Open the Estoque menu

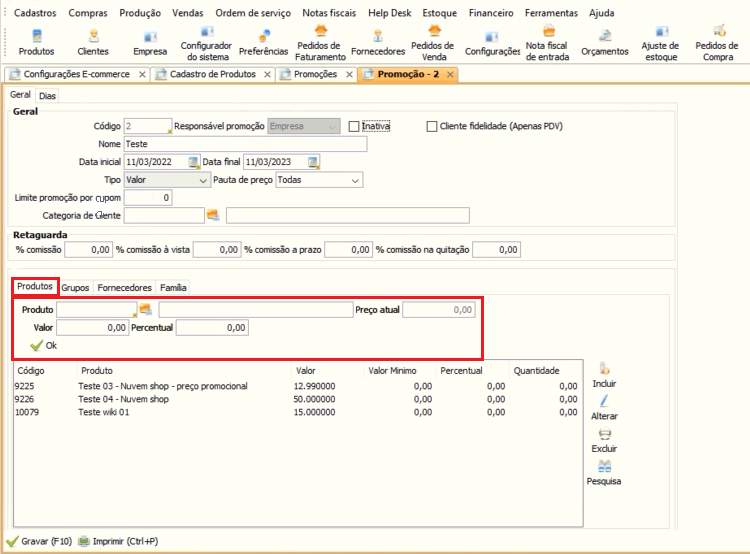click(x=440, y=13)
